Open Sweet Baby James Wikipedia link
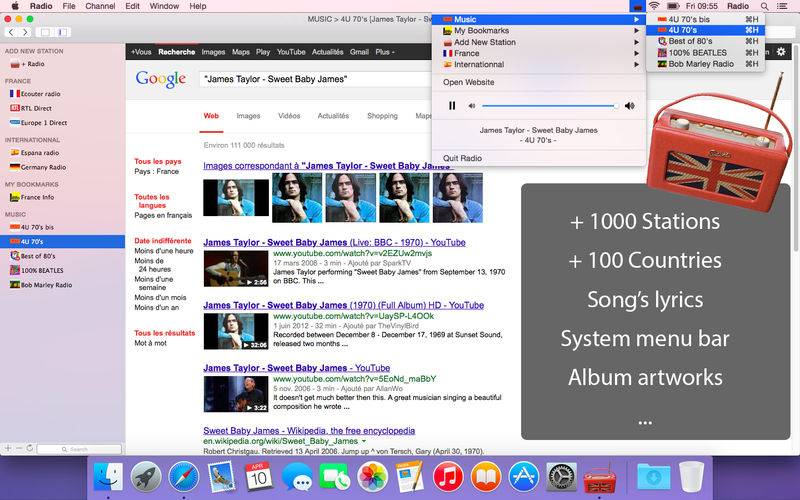Screen dimensions: 800x500 coord(309,431)
